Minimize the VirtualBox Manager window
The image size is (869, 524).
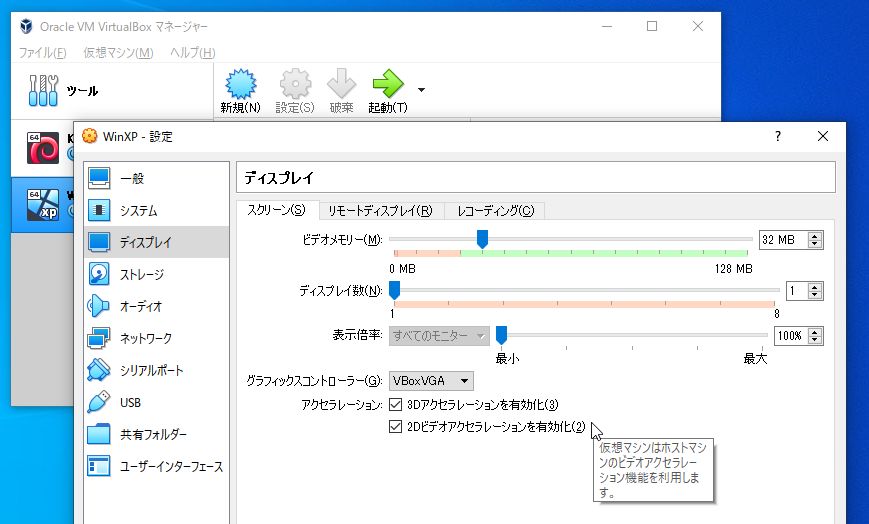point(607,26)
